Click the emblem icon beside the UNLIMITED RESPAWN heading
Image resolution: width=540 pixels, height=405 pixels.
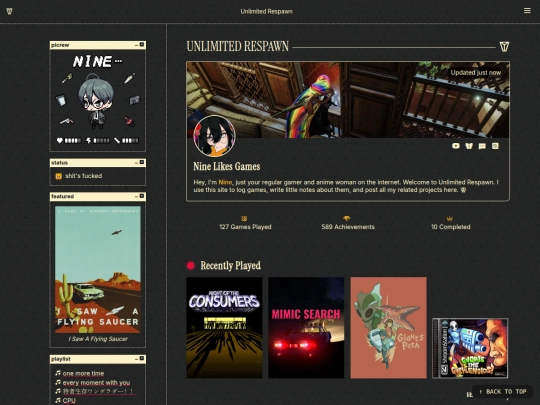coord(504,46)
